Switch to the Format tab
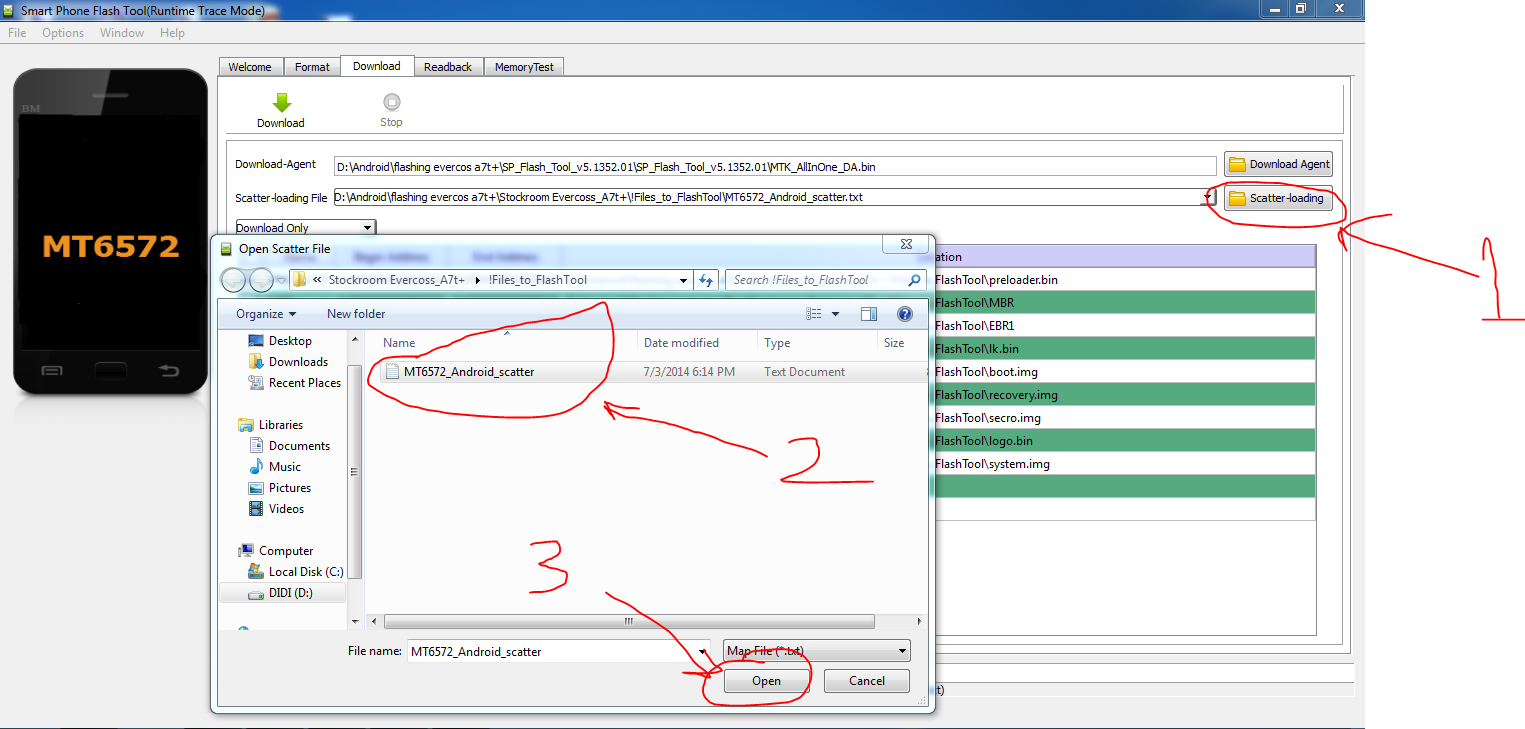The height and width of the screenshot is (729, 1525). point(312,67)
